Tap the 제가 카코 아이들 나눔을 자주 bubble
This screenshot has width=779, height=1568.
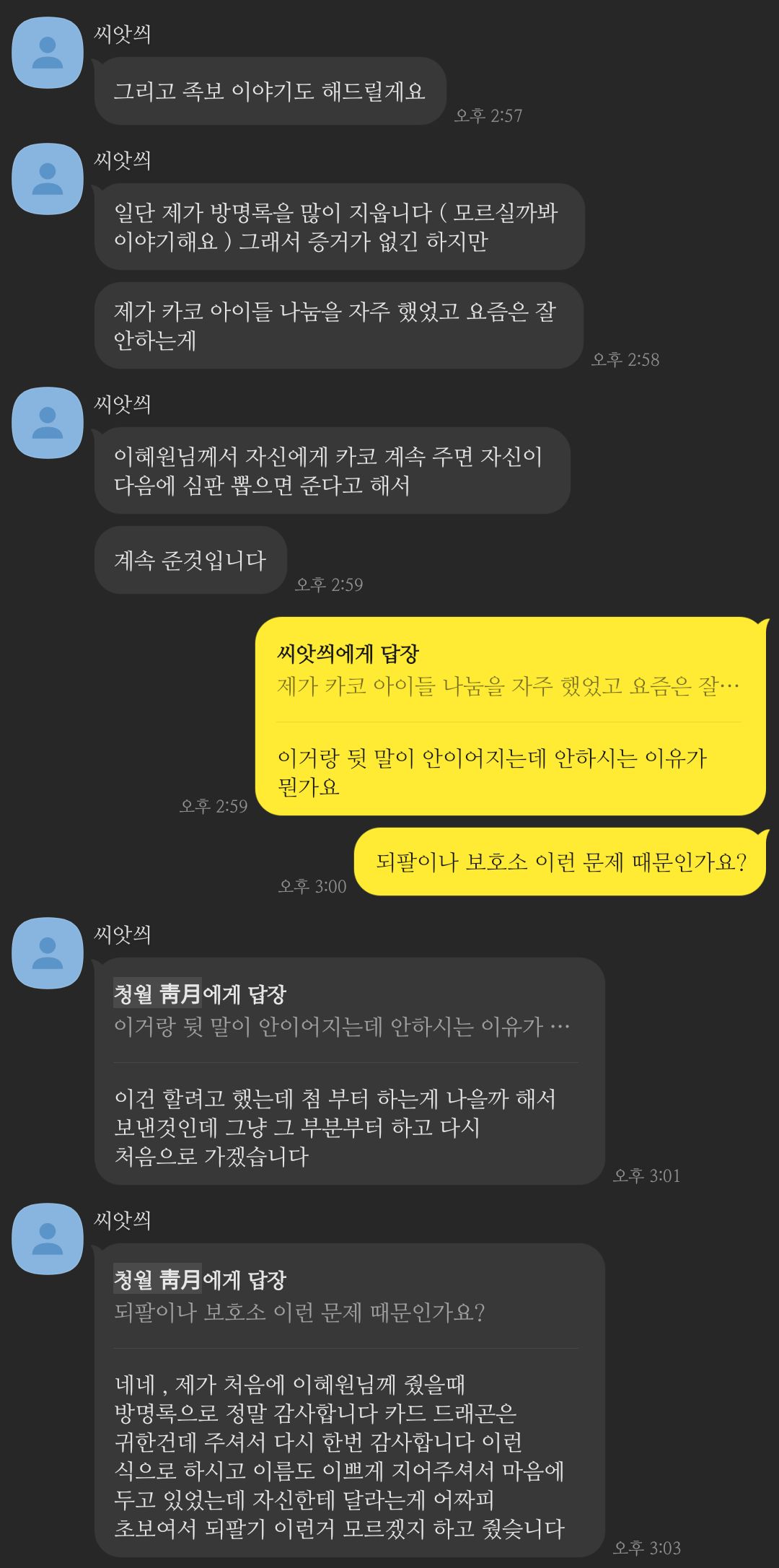tap(338, 325)
